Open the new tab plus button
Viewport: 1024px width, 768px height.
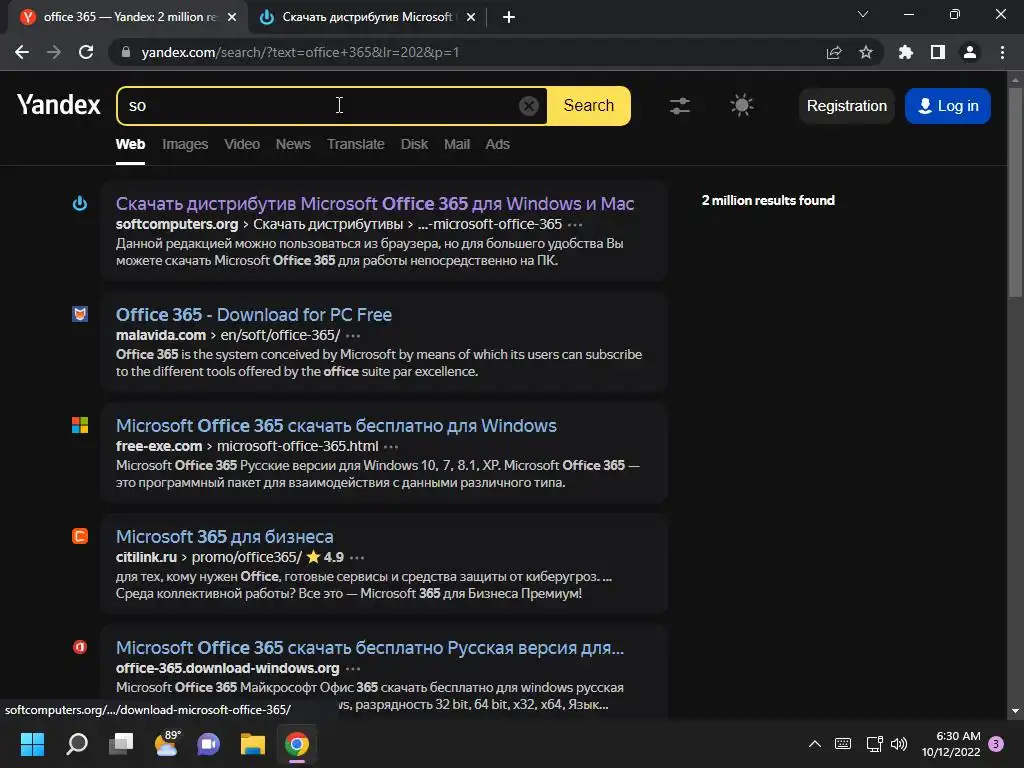(x=509, y=17)
